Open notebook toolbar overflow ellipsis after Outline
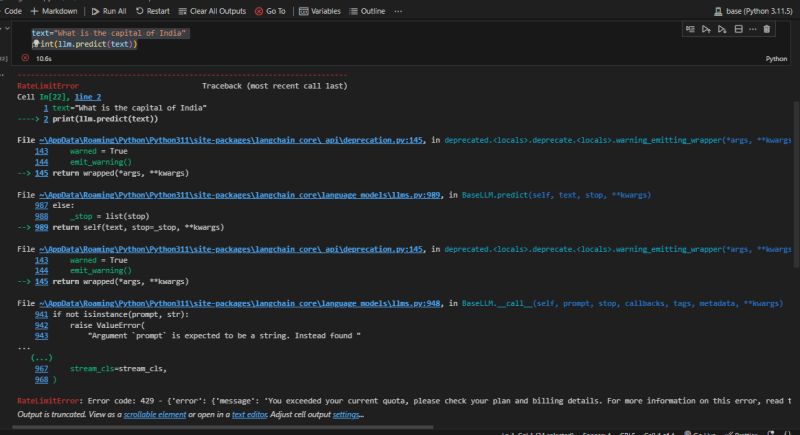 398,11
